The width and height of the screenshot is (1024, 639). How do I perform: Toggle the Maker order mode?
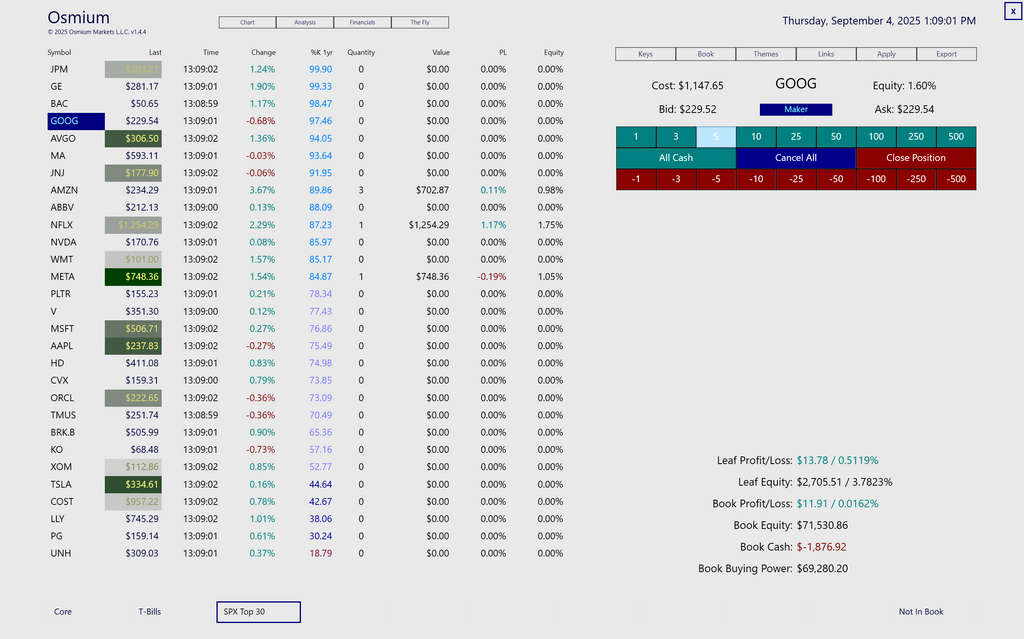(796, 109)
